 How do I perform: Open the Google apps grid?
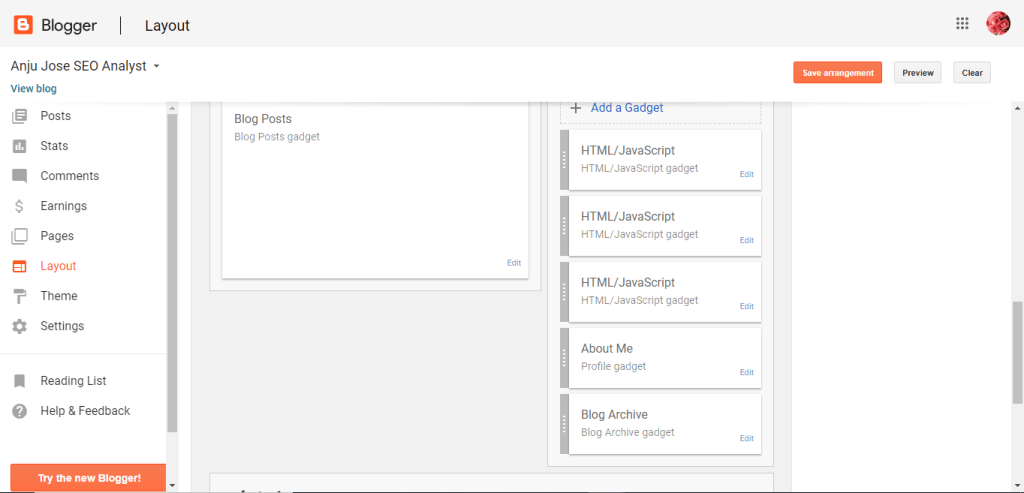click(x=962, y=24)
